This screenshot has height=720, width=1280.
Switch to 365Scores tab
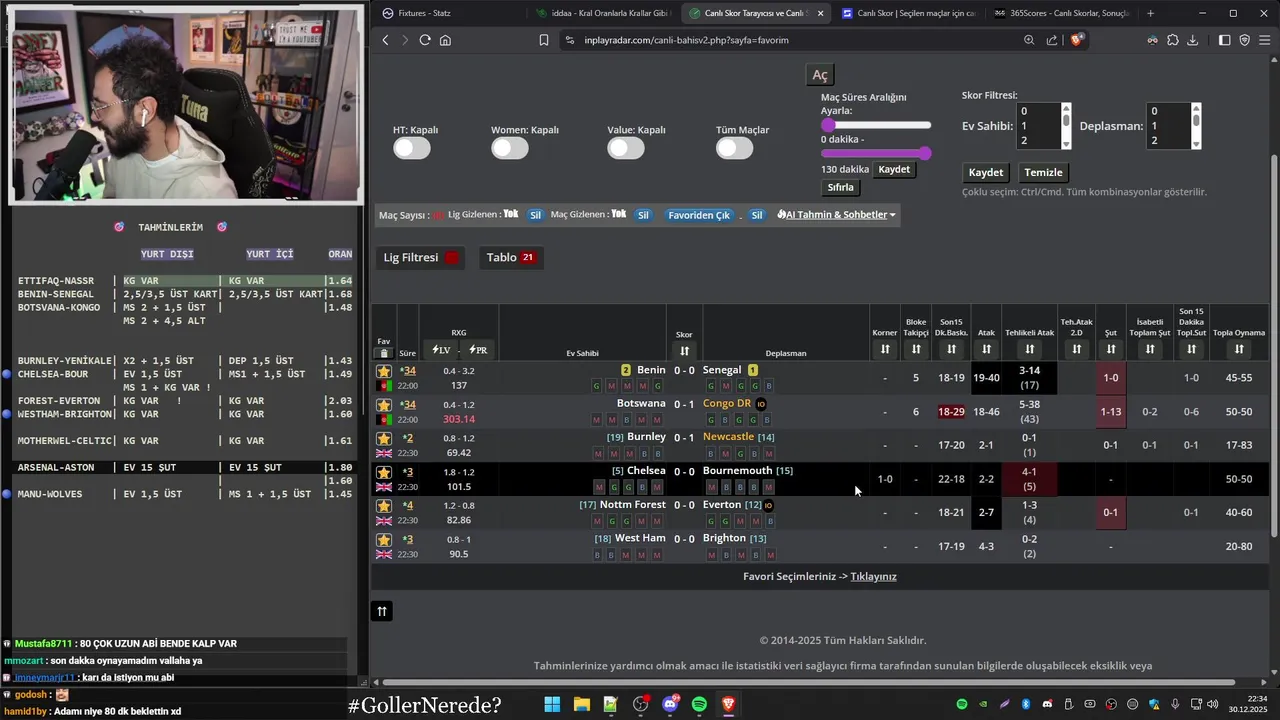click(x=1060, y=13)
